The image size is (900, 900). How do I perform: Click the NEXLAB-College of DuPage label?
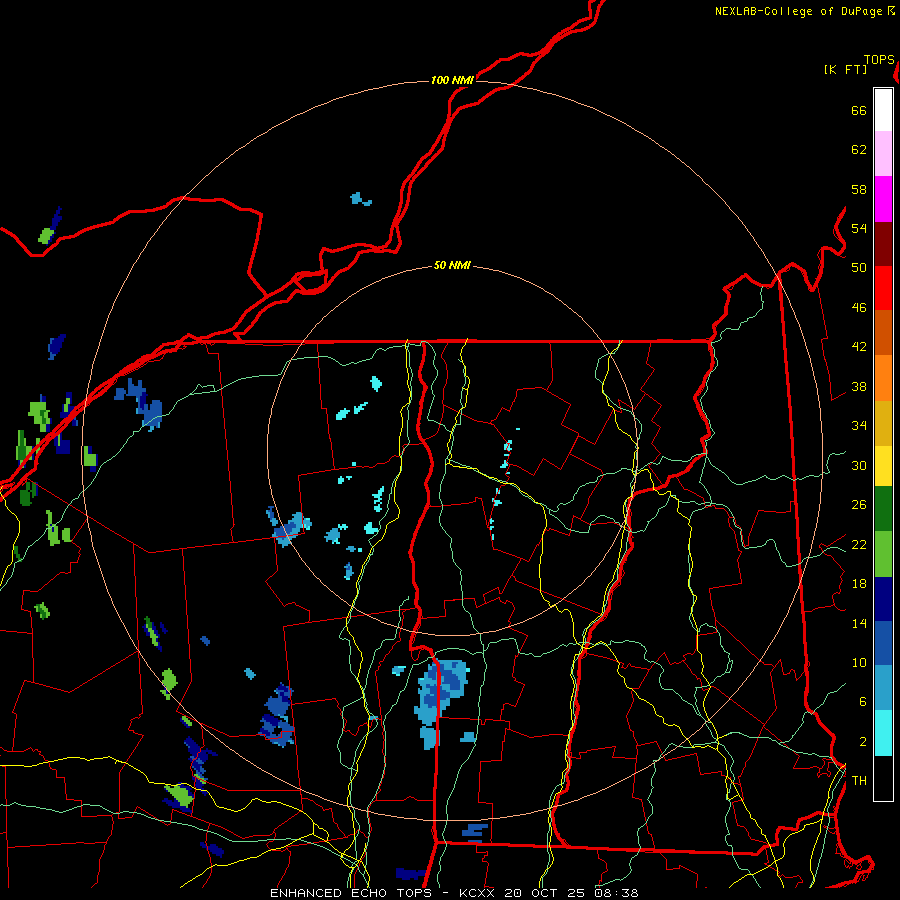click(798, 11)
